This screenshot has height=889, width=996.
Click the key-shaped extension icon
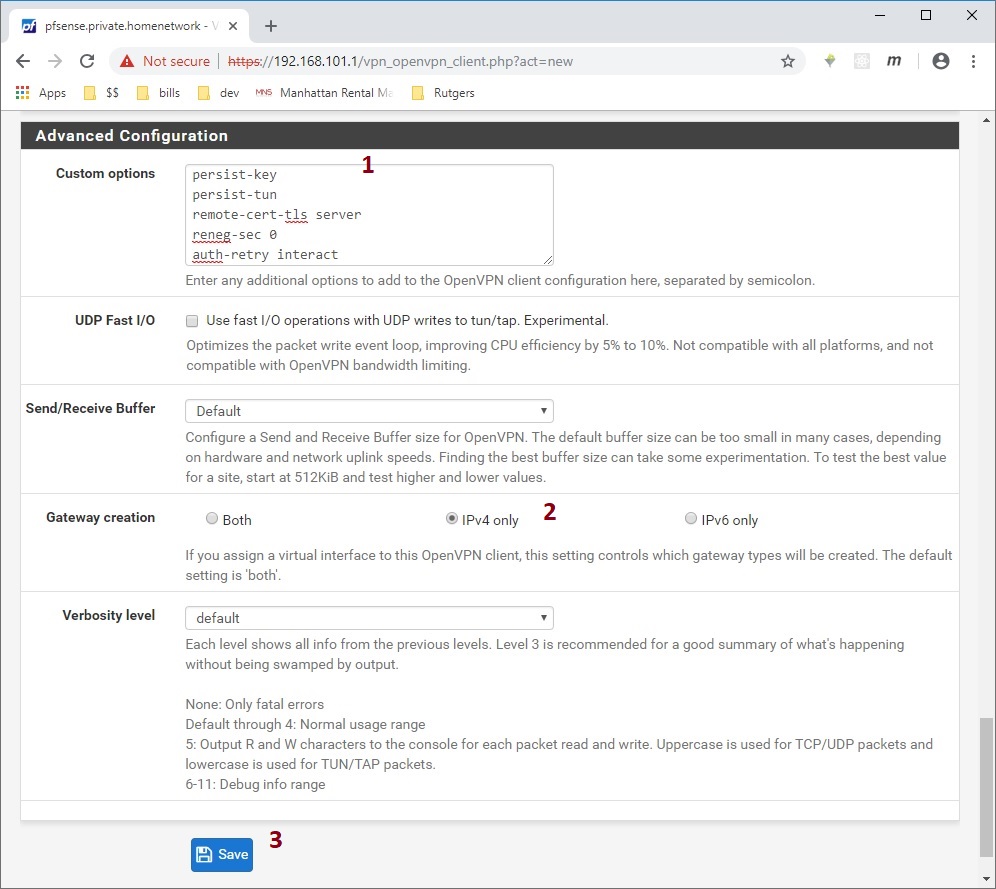click(x=829, y=61)
